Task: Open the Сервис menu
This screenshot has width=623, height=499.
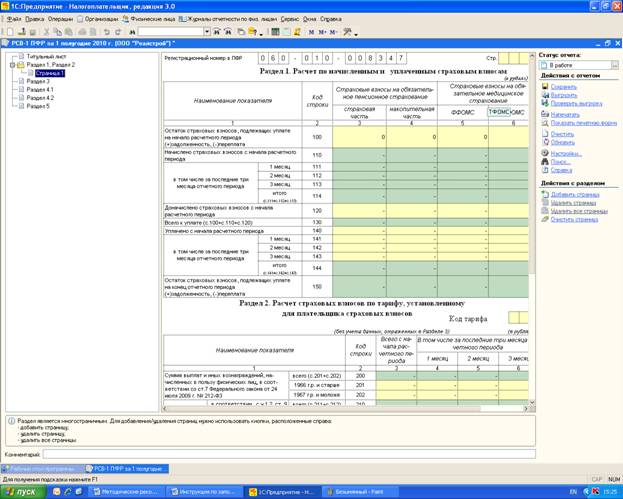Action: coord(289,19)
